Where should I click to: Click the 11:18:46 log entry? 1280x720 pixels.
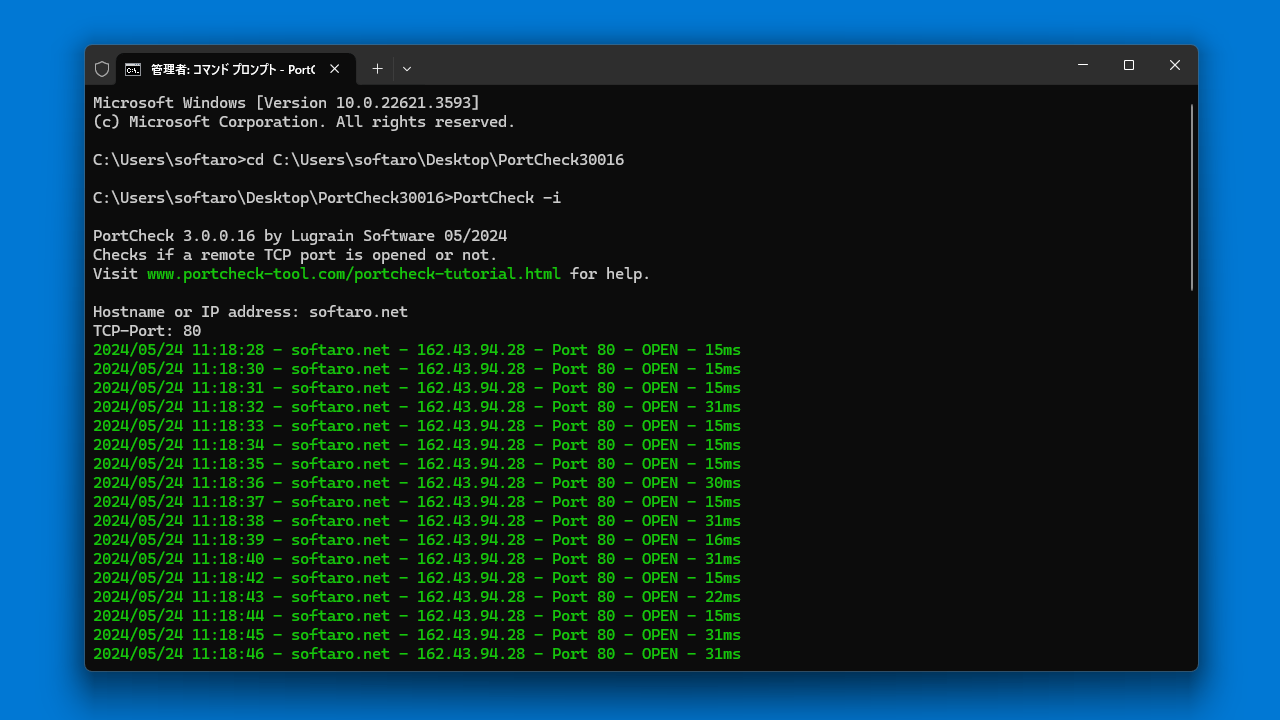tap(417, 654)
